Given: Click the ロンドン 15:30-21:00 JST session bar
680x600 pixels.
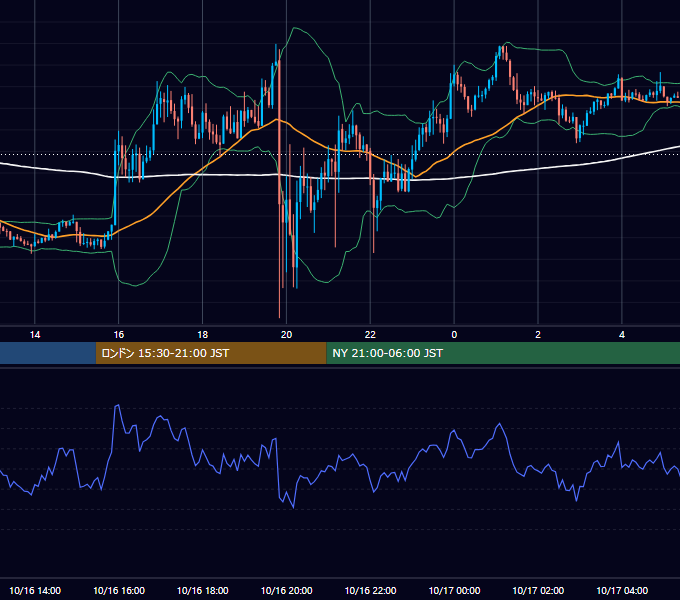Looking at the screenshot, I should (x=211, y=353).
